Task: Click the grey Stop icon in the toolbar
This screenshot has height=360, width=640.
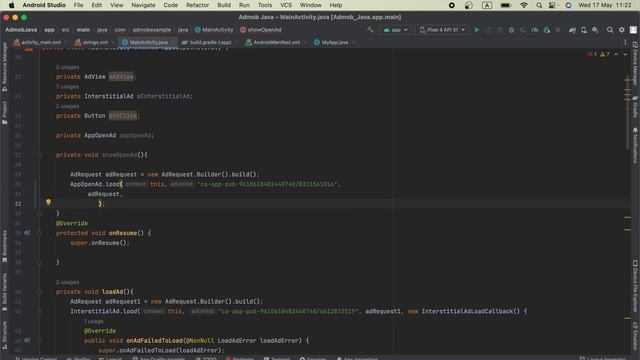Action: [x=558, y=30]
